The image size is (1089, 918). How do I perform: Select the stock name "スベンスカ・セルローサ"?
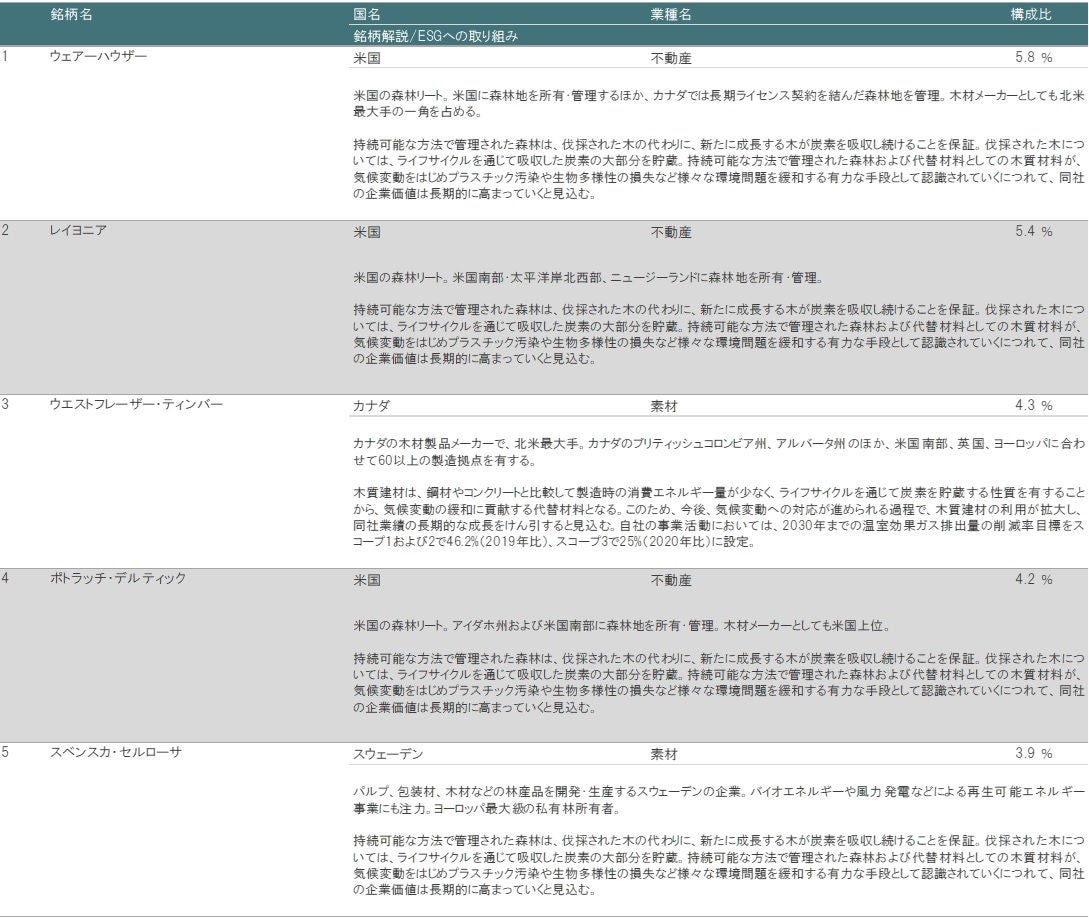(115, 752)
